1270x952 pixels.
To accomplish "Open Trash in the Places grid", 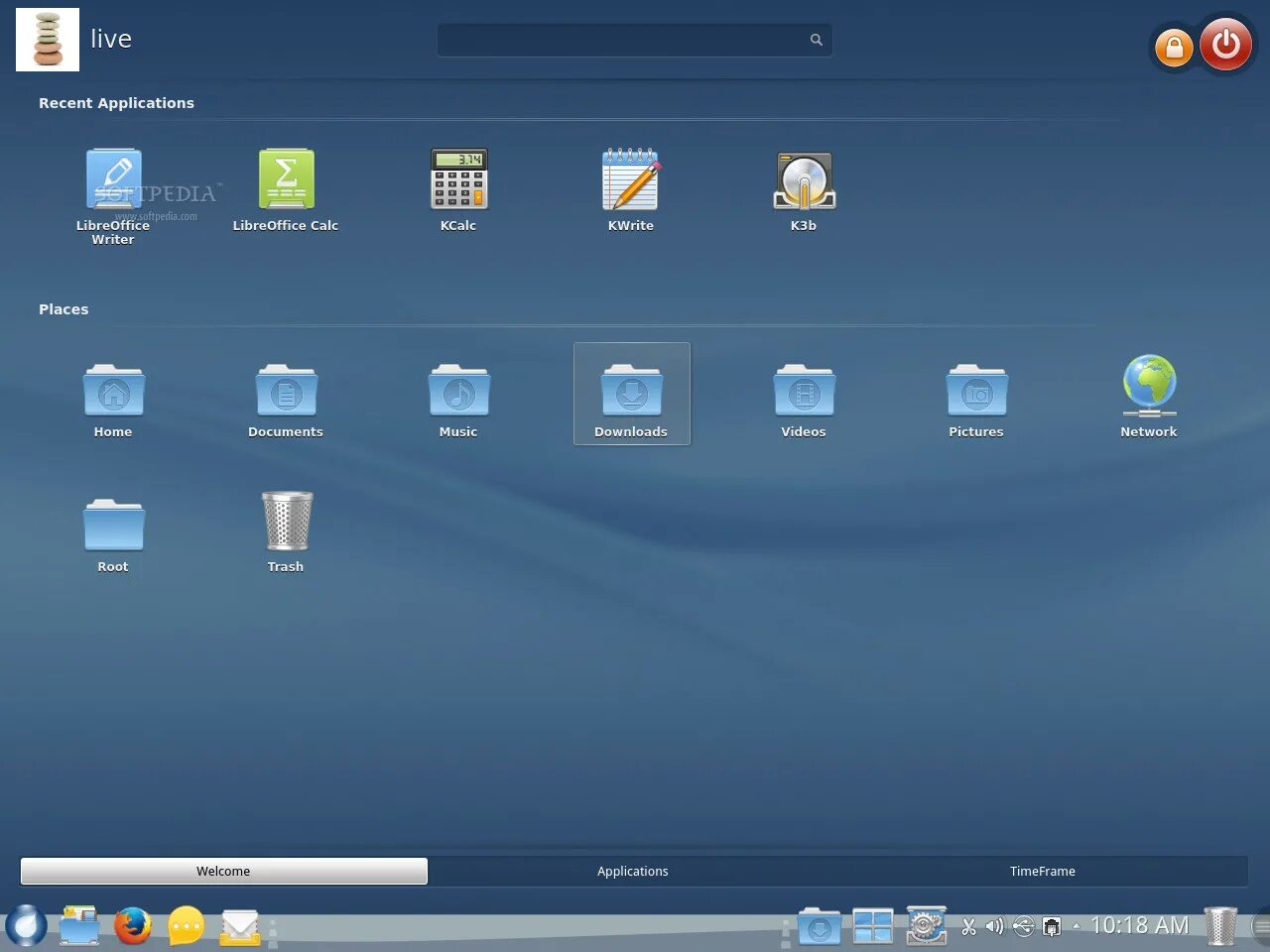I will point(286,533).
